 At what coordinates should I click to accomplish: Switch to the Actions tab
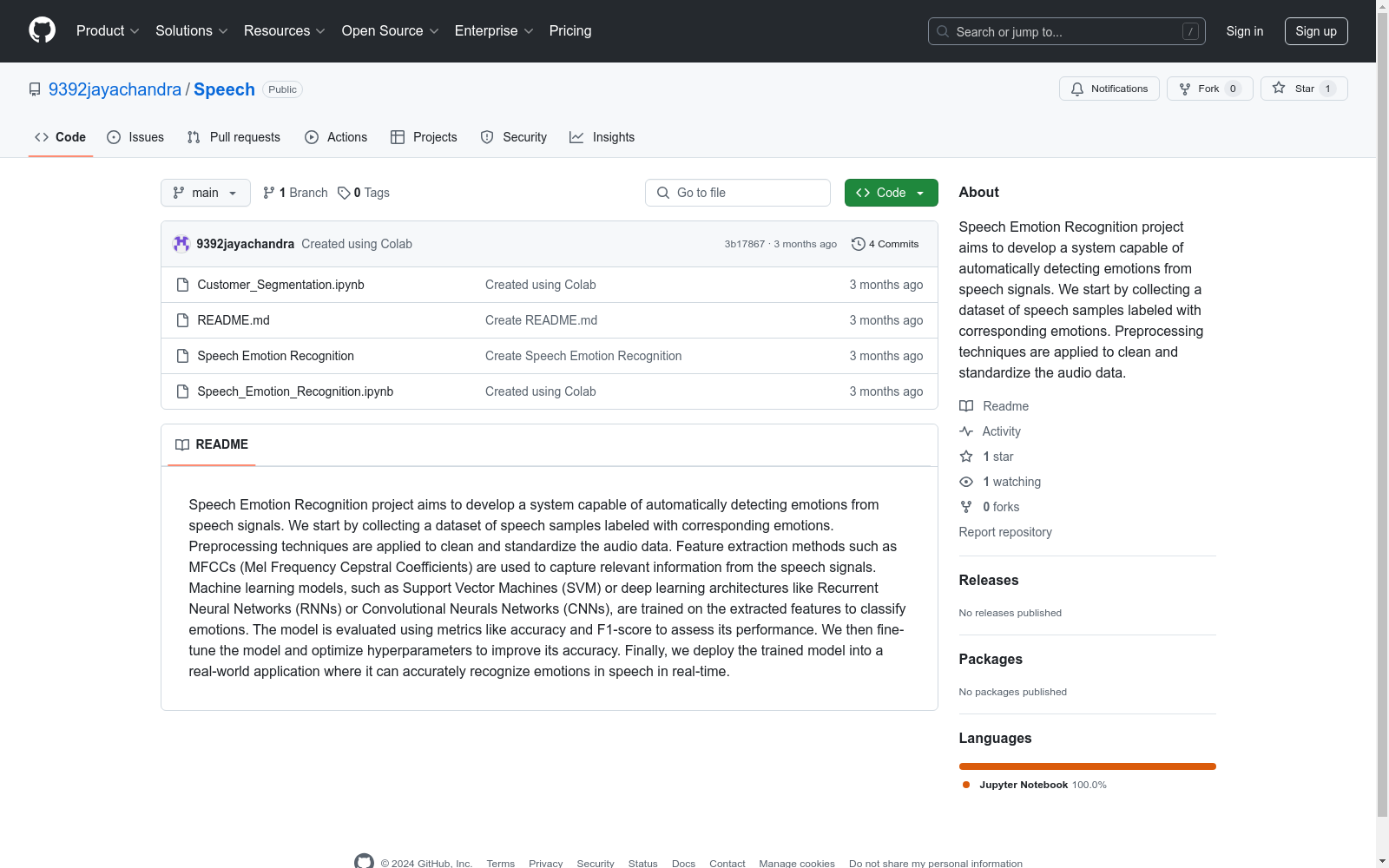click(336, 137)
